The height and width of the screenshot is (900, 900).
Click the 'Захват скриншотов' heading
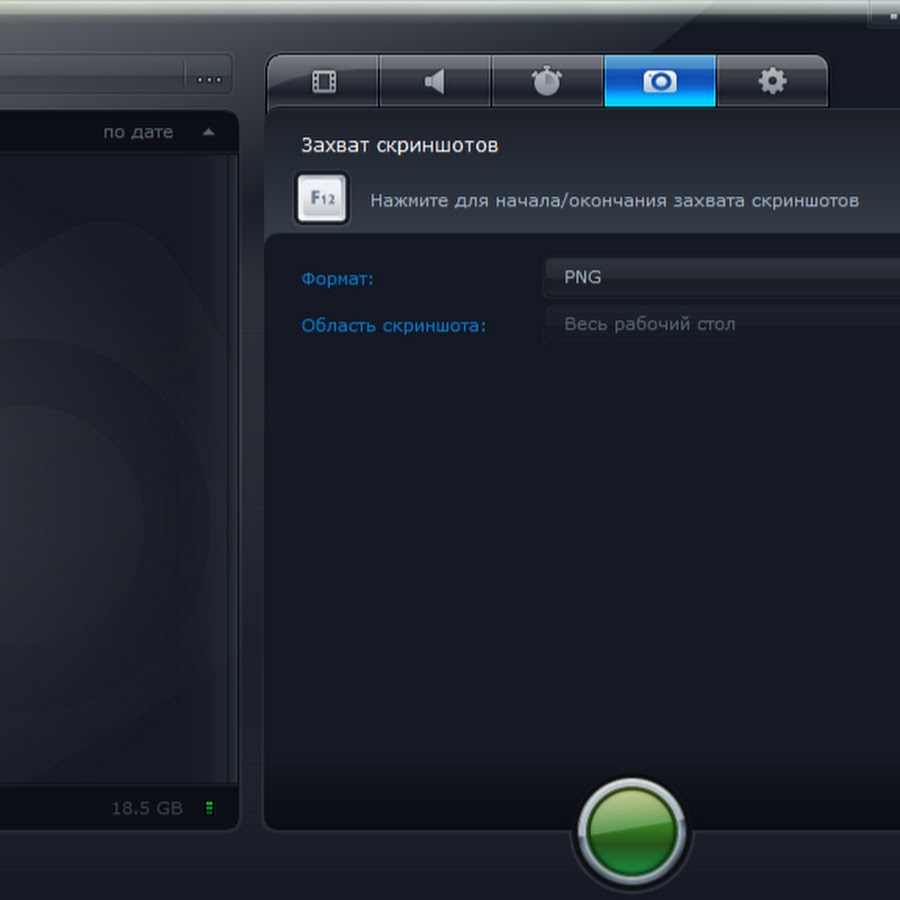(x=400, y=146)
